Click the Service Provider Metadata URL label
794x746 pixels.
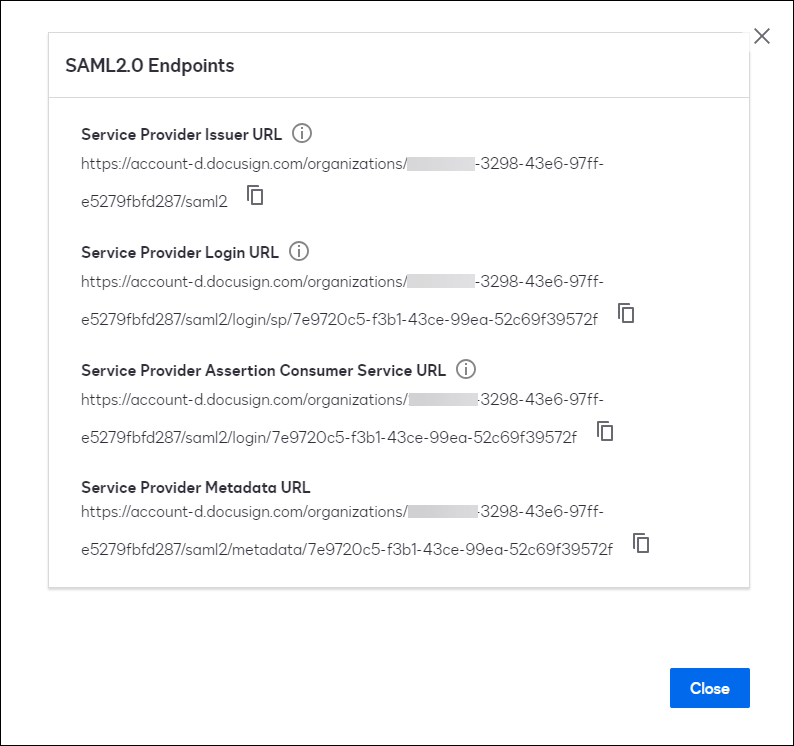tap(196, 488)
